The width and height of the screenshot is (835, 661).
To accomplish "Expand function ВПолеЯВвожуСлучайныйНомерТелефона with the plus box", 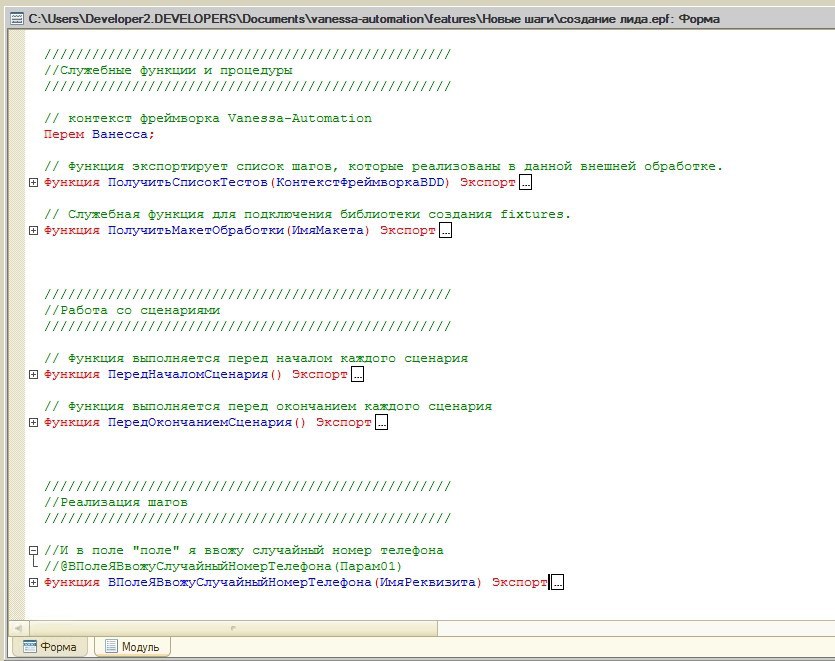I will [34, 582].
